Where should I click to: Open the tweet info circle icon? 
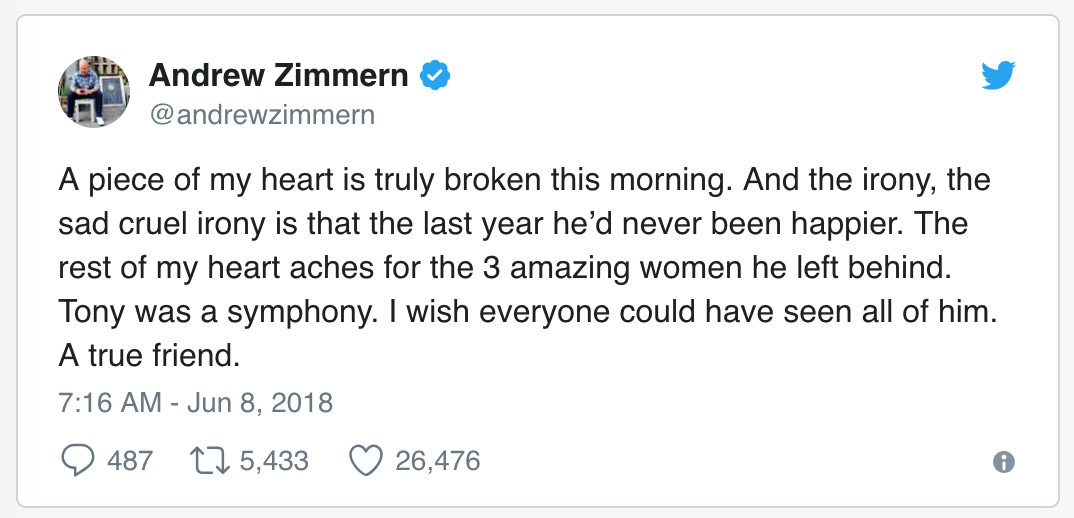tap(1003, 462)
